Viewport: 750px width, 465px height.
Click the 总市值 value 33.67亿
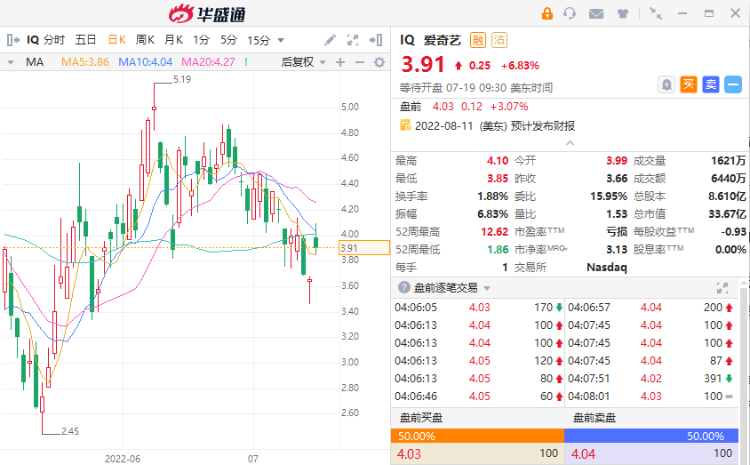(x=727, y=214)
